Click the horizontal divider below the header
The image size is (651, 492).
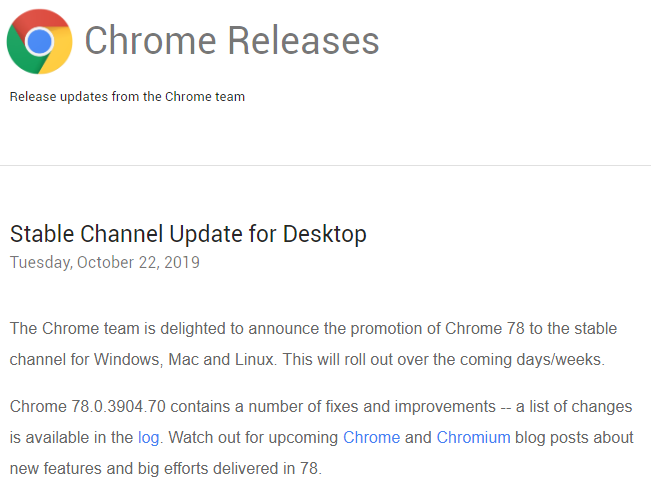click(326, 165)
